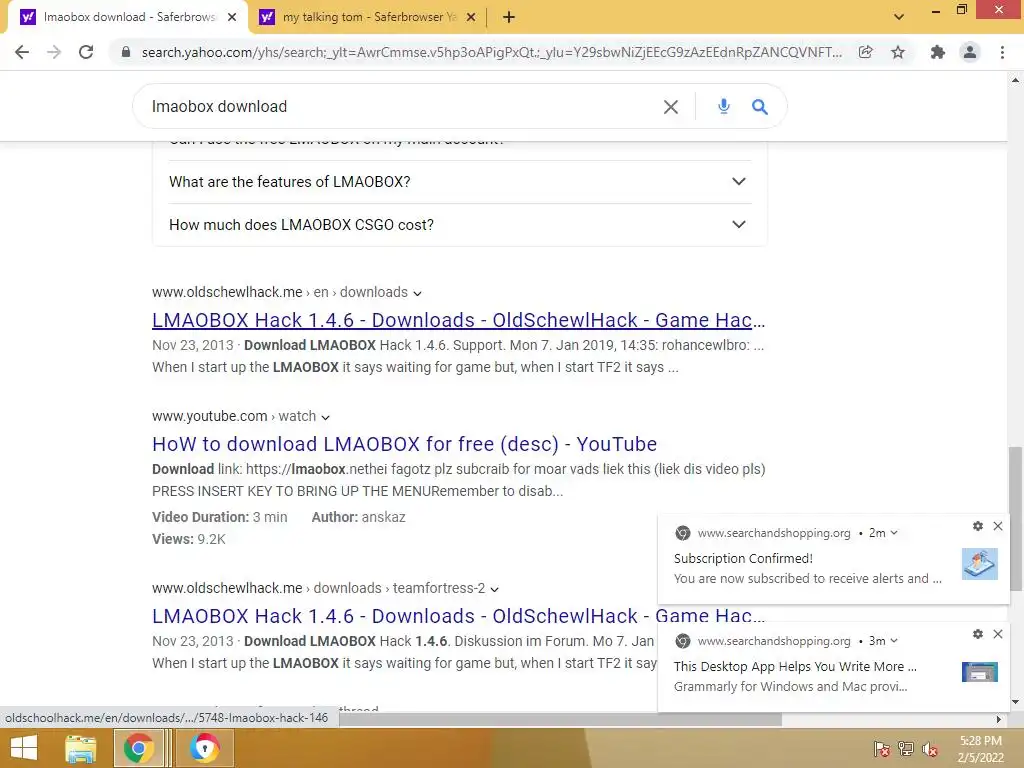Screen dimensions: 1024x768
Task: Click the www.oldschewlhack.me en downloads URL
Action: click(x=280, y=292)
